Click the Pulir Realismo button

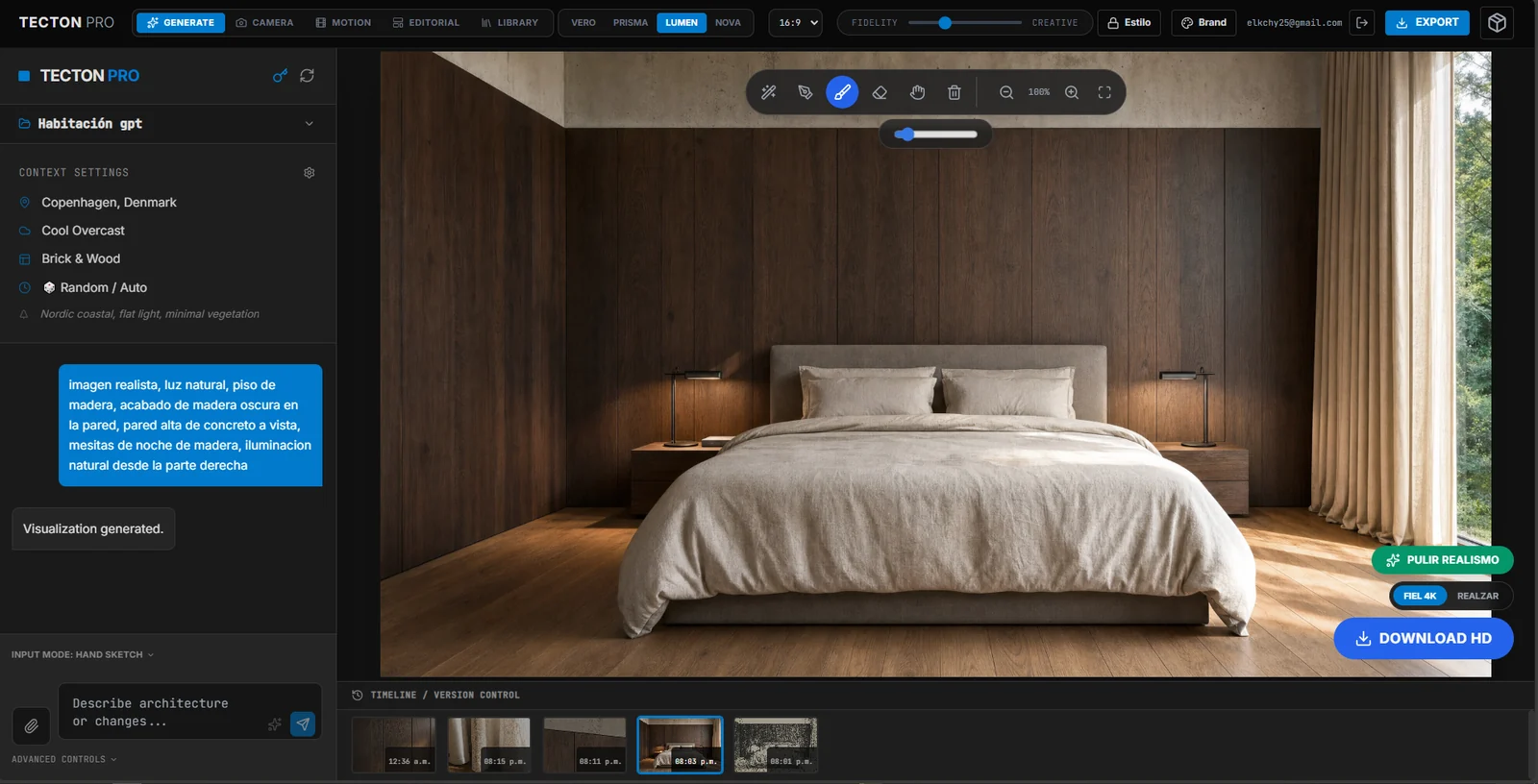coord(1443,560)
